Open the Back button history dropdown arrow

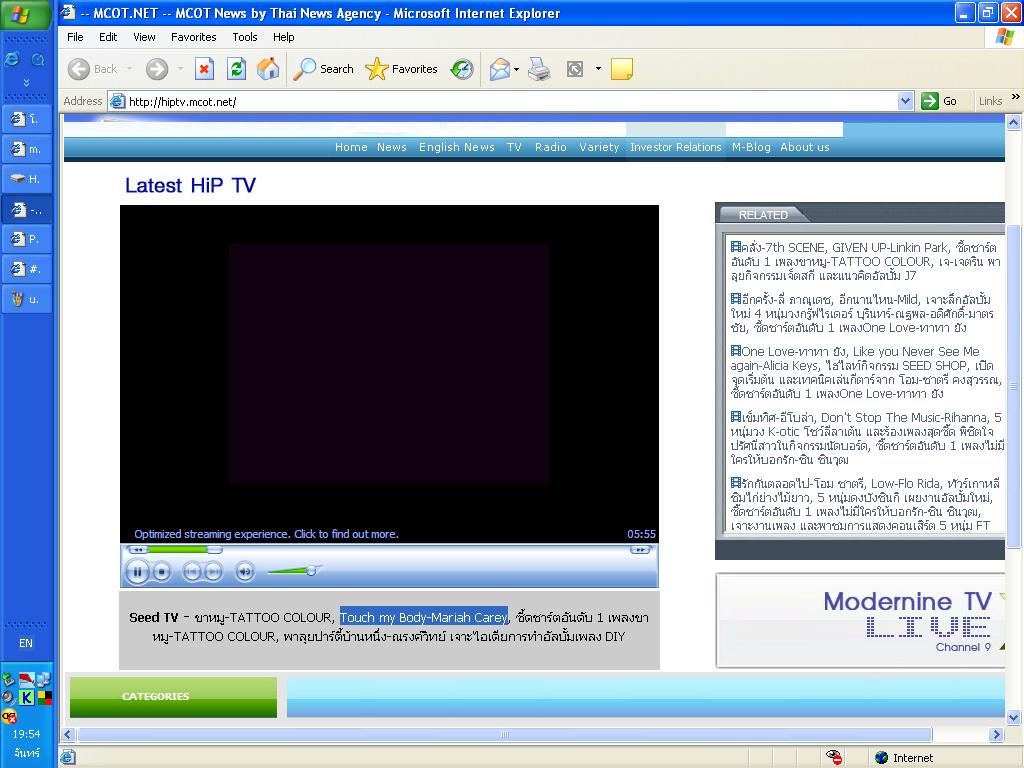point(129,69)
